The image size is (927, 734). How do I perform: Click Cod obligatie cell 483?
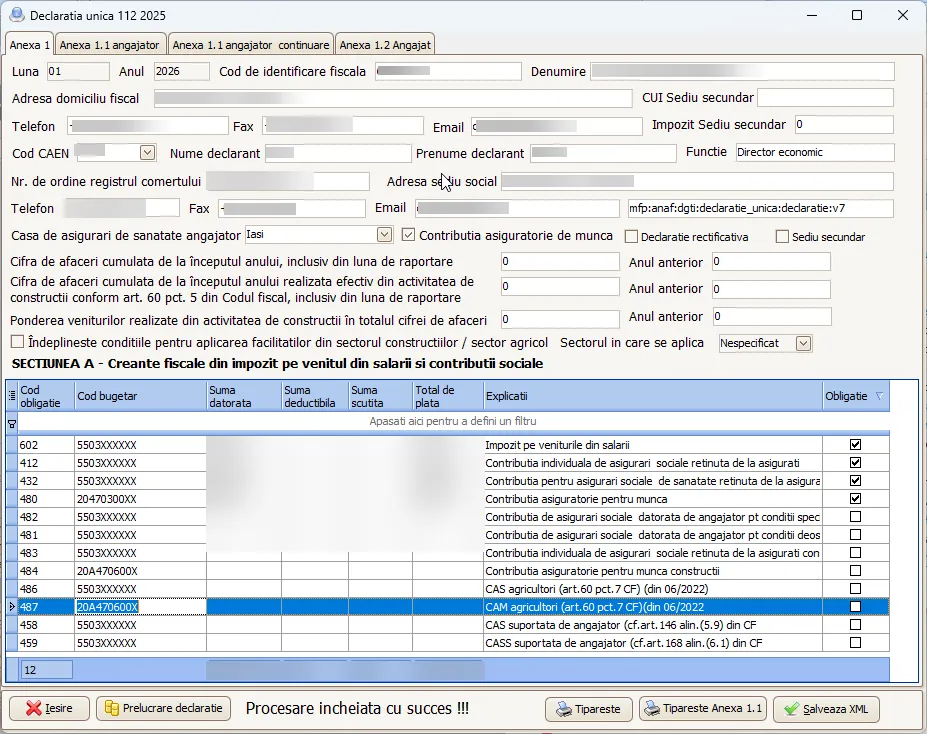pyautogui.click(x=46, y=553)
